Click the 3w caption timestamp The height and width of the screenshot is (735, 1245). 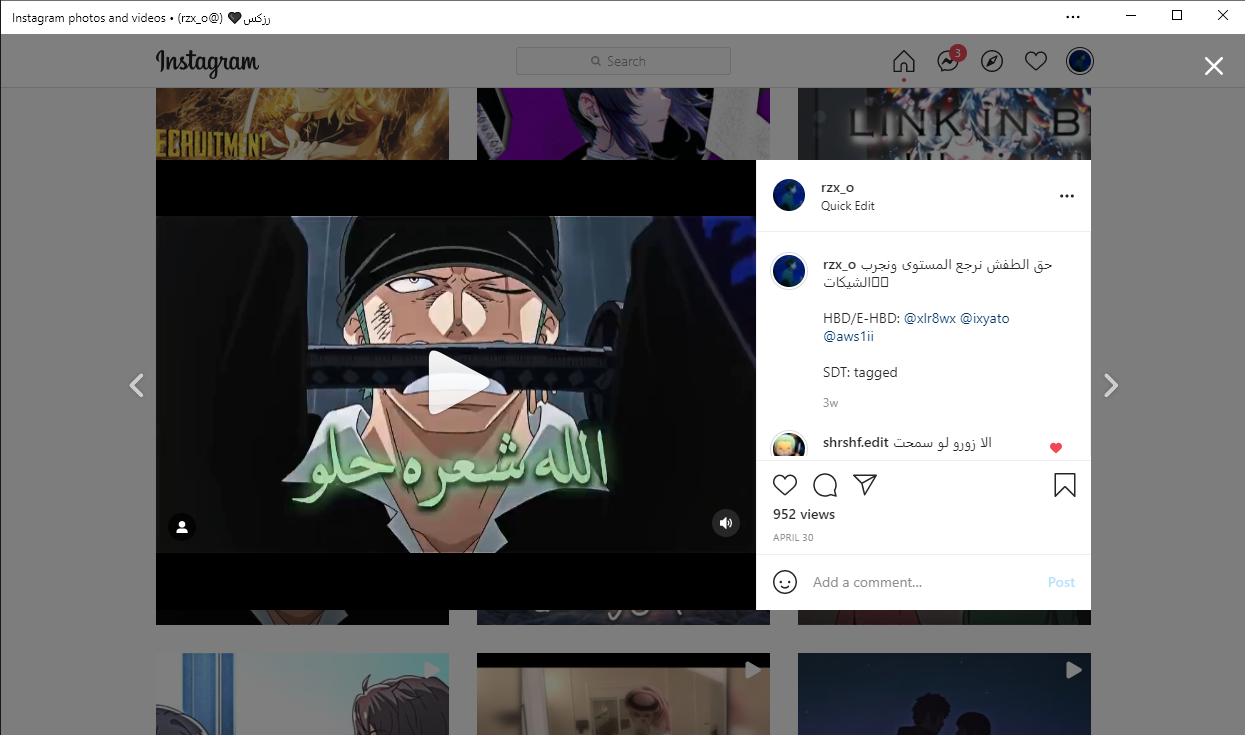pos(830,403)
